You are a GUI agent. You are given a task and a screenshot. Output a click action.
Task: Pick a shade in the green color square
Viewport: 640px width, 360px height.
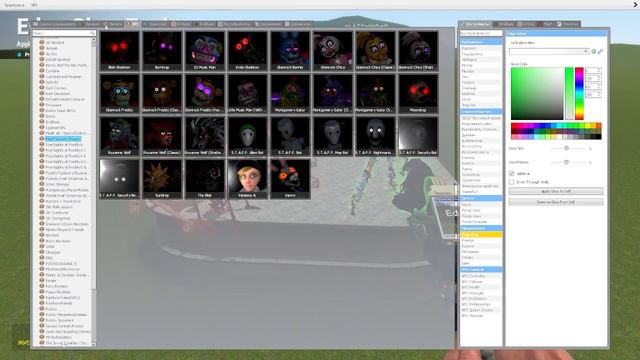pyautogui.click(x=537, y=93)
